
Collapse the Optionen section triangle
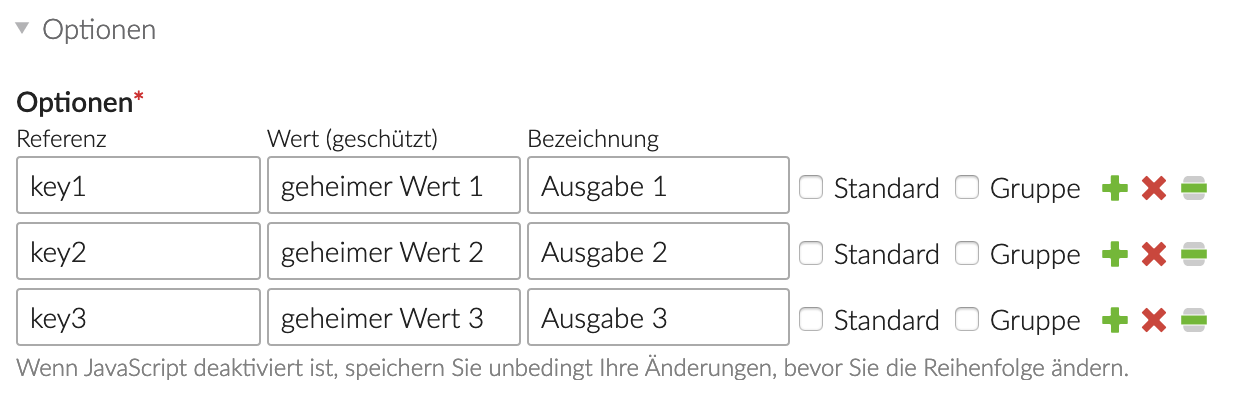[23, 29]
